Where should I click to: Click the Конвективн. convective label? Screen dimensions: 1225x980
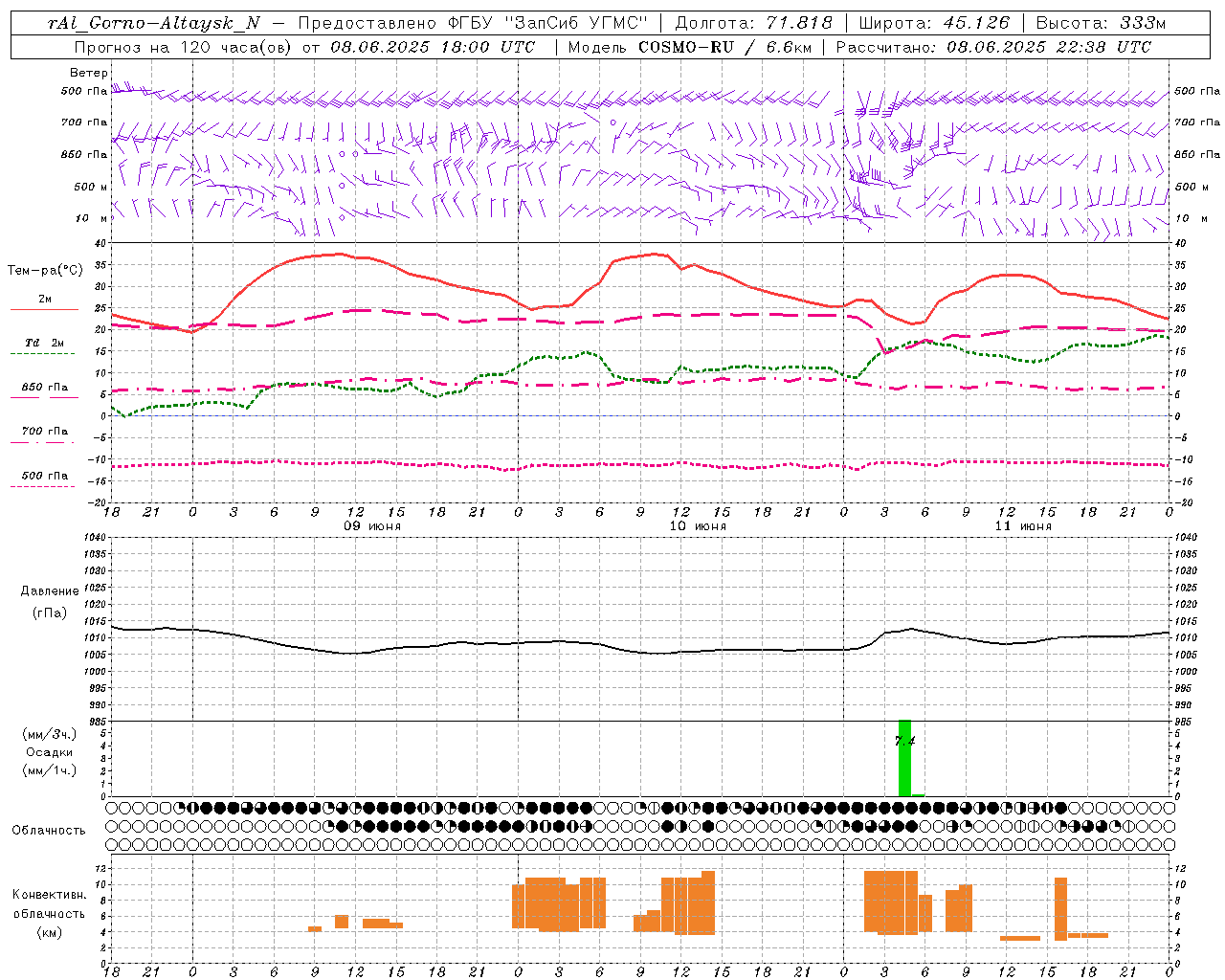tap(50, 895)
